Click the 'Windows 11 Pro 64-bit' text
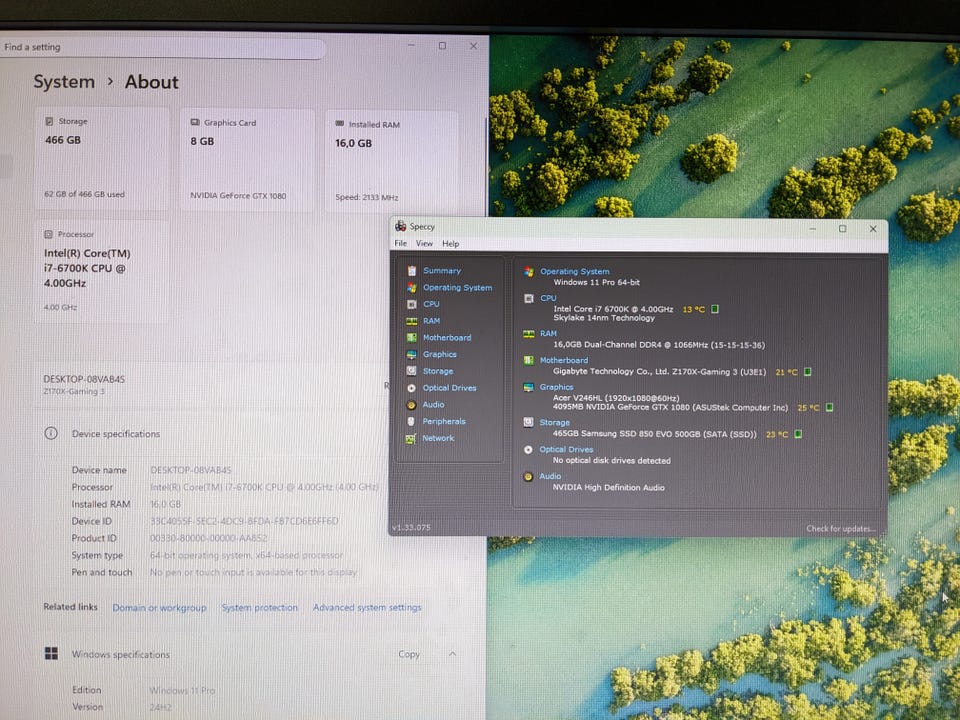960x720 pixels. click(x=596, y=282)
